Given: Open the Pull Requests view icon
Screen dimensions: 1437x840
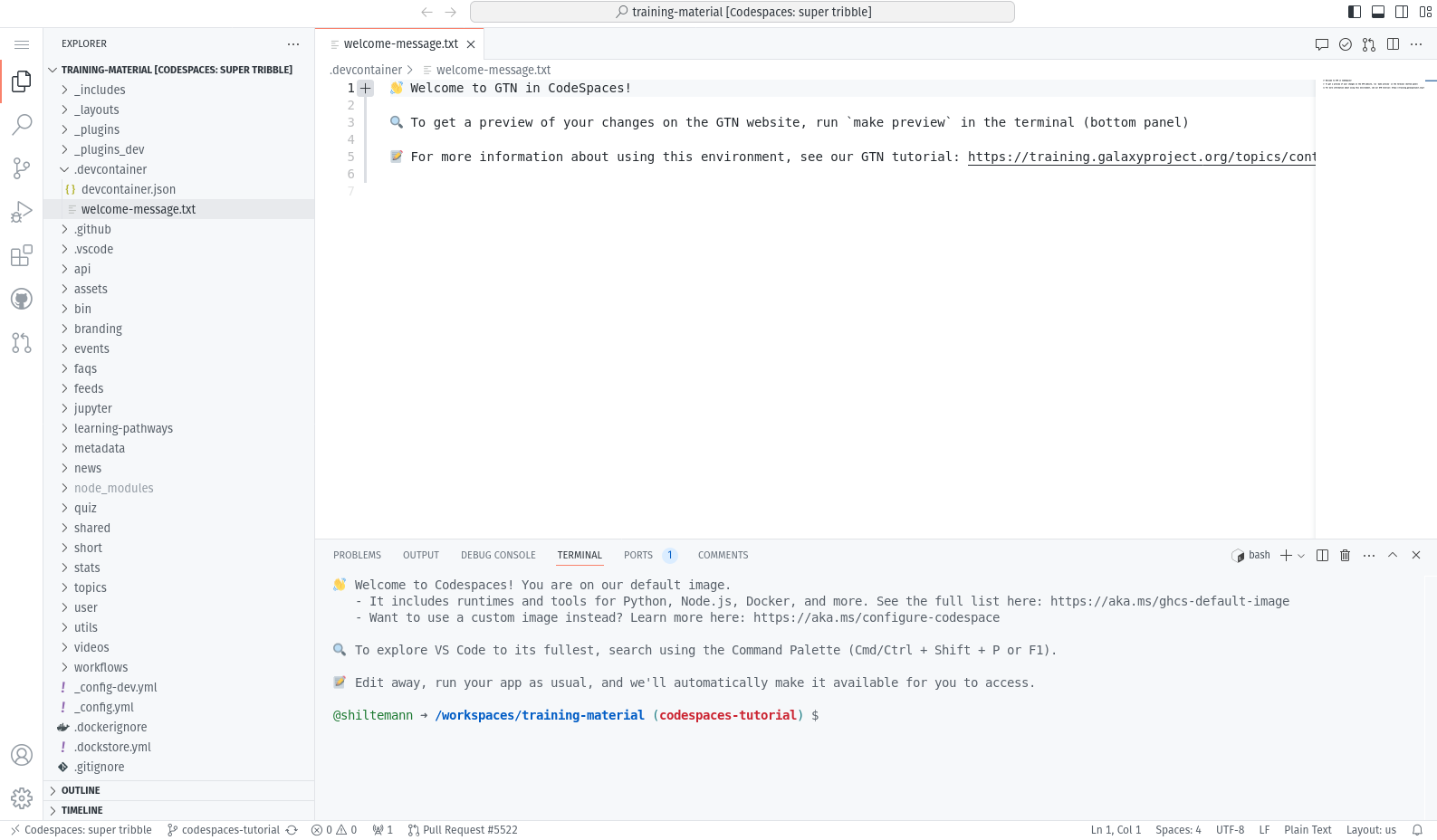Looking at the screenshot, I should [x=22, y=342].
